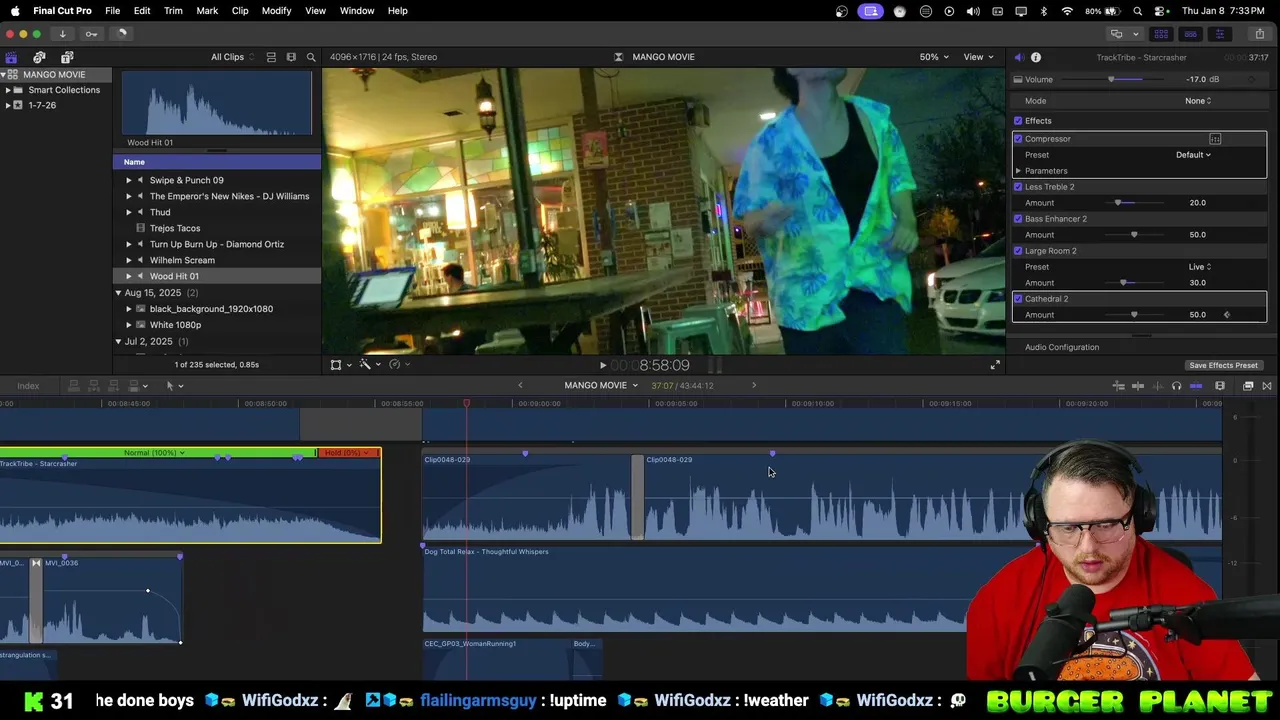
Task: Open the Window menu
Action: click(x=357, y=11)
